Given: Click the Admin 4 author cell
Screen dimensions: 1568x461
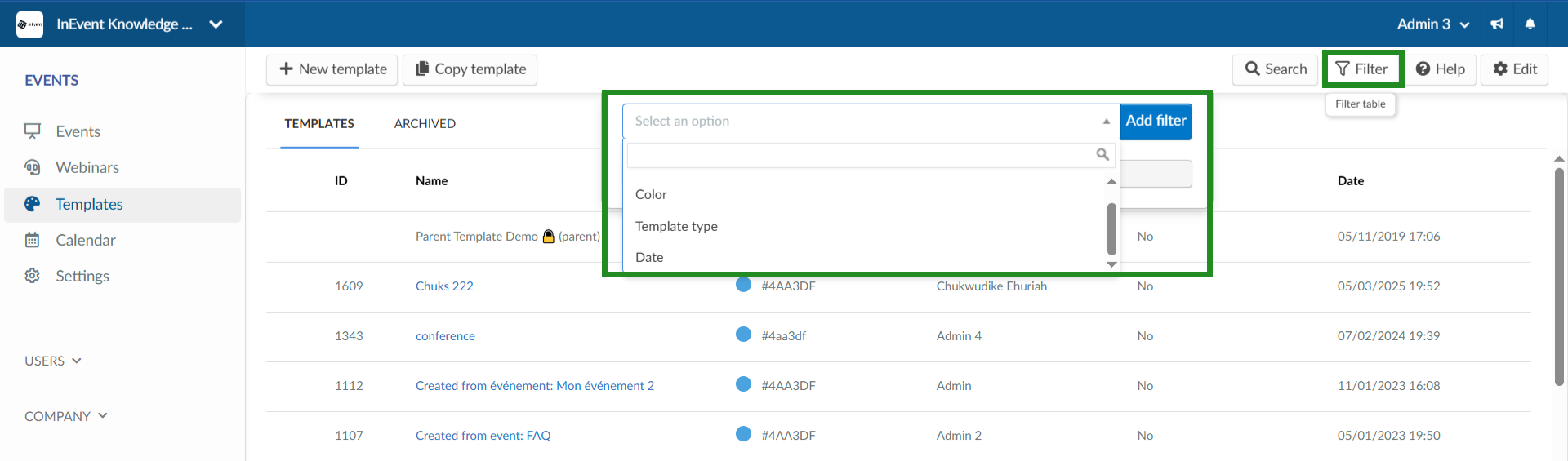Looking at the screenshot, I should 959,336.
